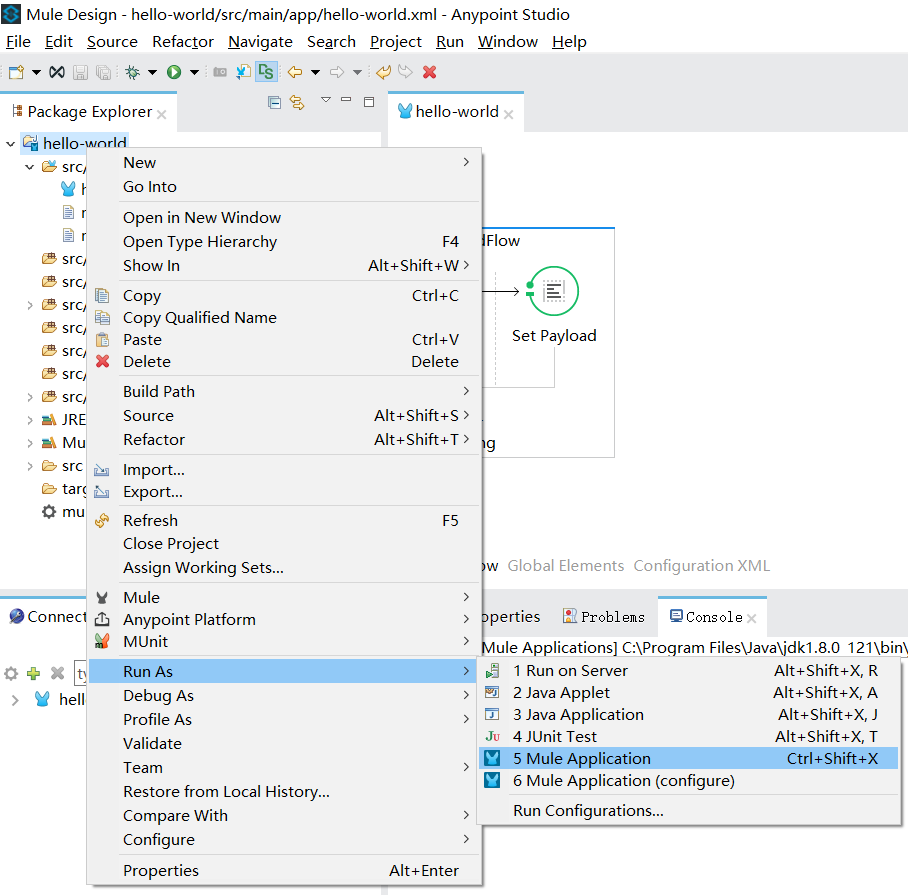Click the green Run toolbar button
Image resolution: width=908 pixels, height=895 pixels.
(174, 72)
